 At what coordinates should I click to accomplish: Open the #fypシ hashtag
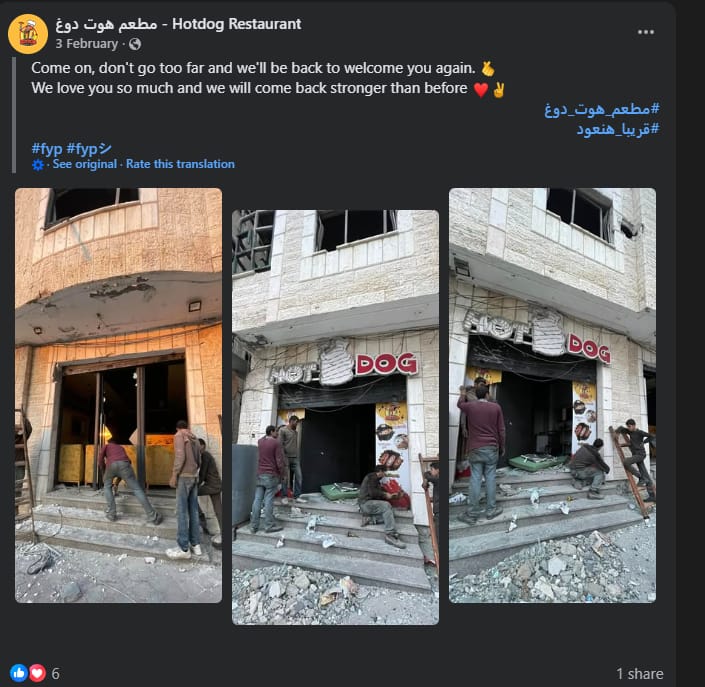(x=89, y=148)
